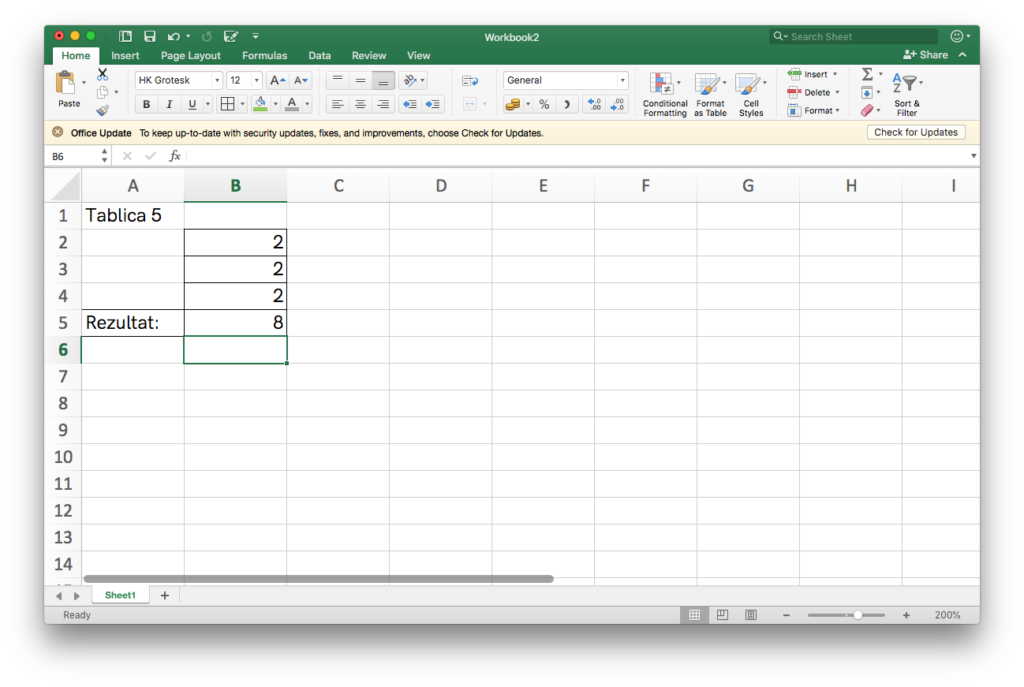The height and width of the screenshot is (687, 1024).
Task: Click the Increase Font Size icon
Action: click(x=278, y=80)
